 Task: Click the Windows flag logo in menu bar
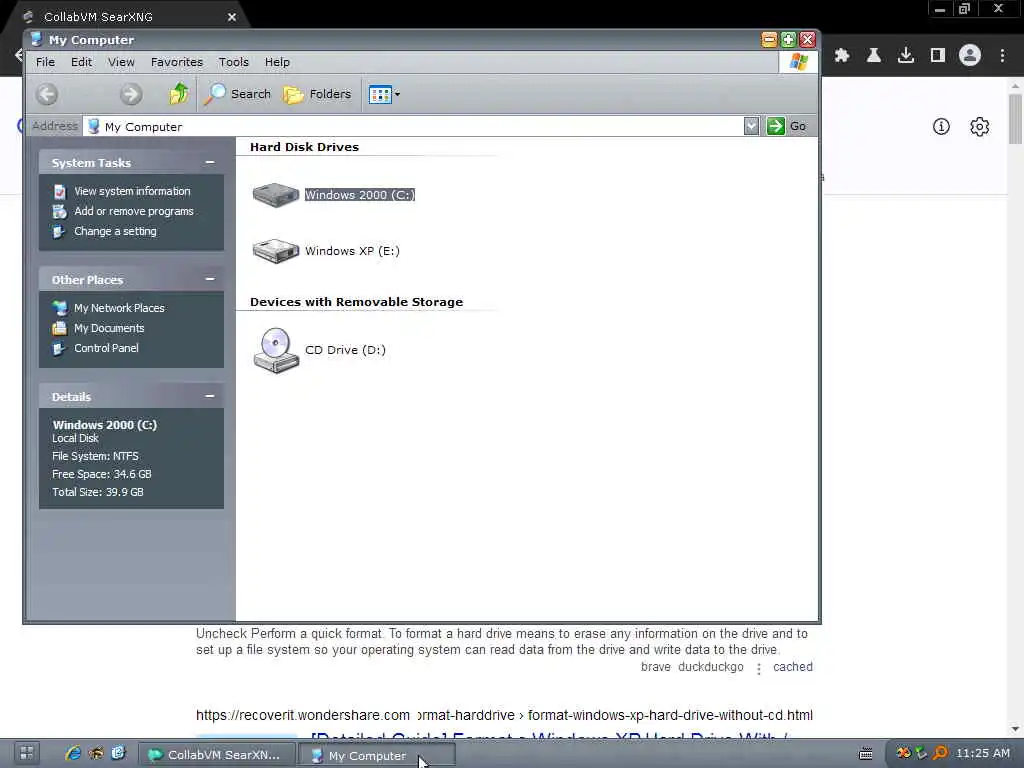798,62
